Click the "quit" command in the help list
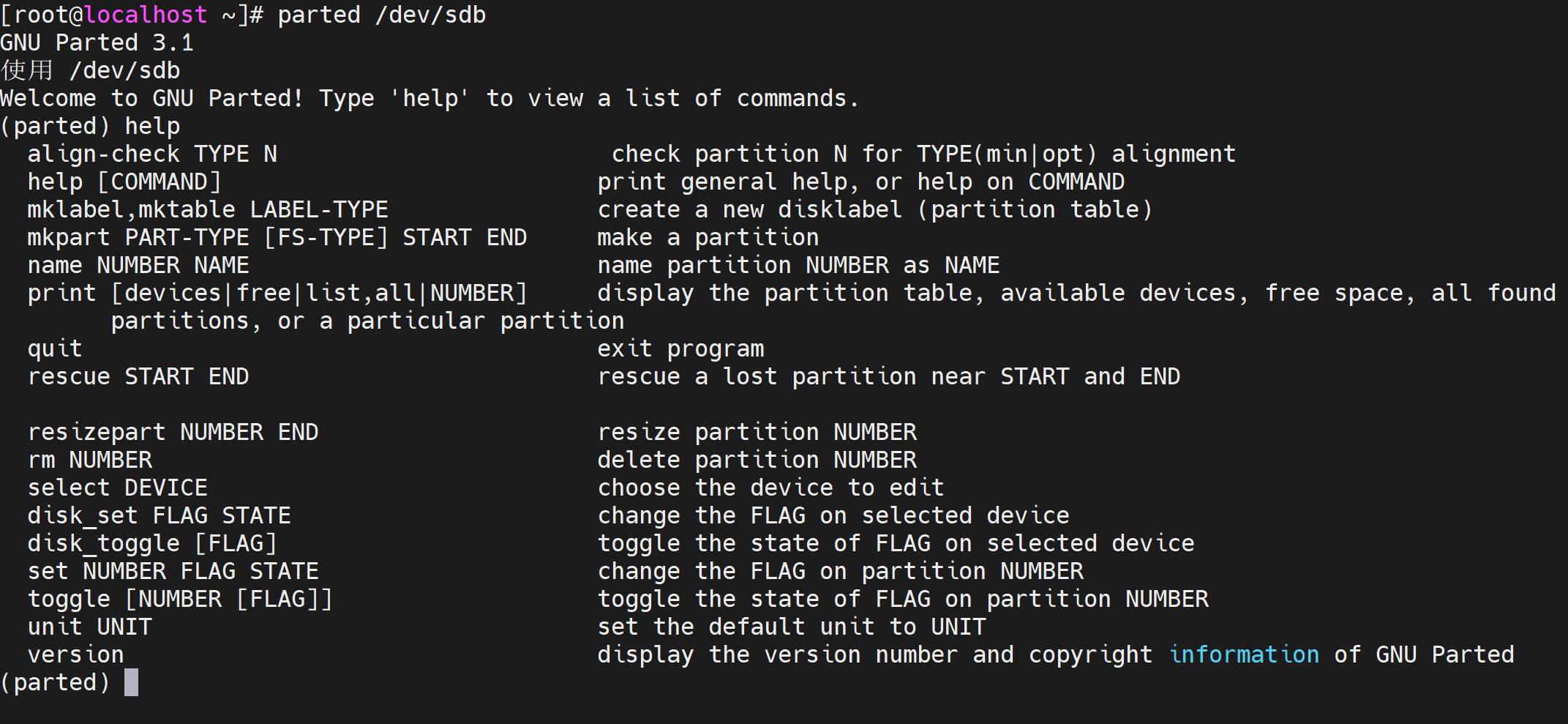Image resolution: width=1568 pixels, height=724 pixels. (x=55, y=348)
